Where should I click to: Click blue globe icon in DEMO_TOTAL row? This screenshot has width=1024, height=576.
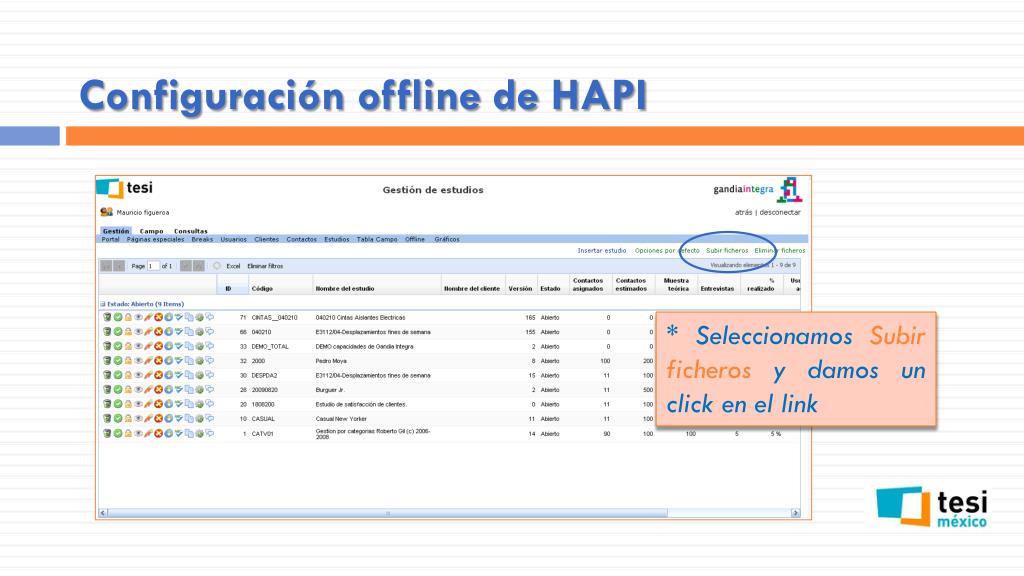(168, 346)
